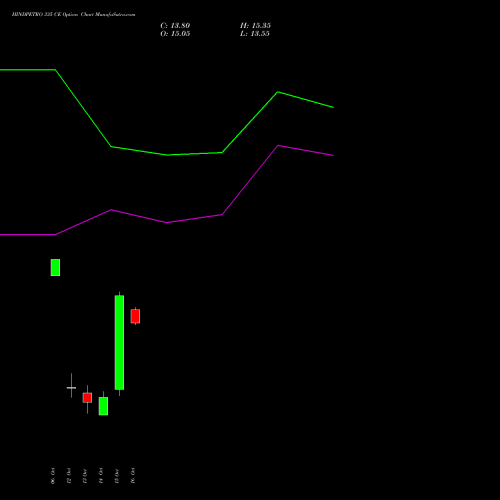The image size is (500, 500).
Task: Click the 12 Oct date axis label
Action: 69,476
